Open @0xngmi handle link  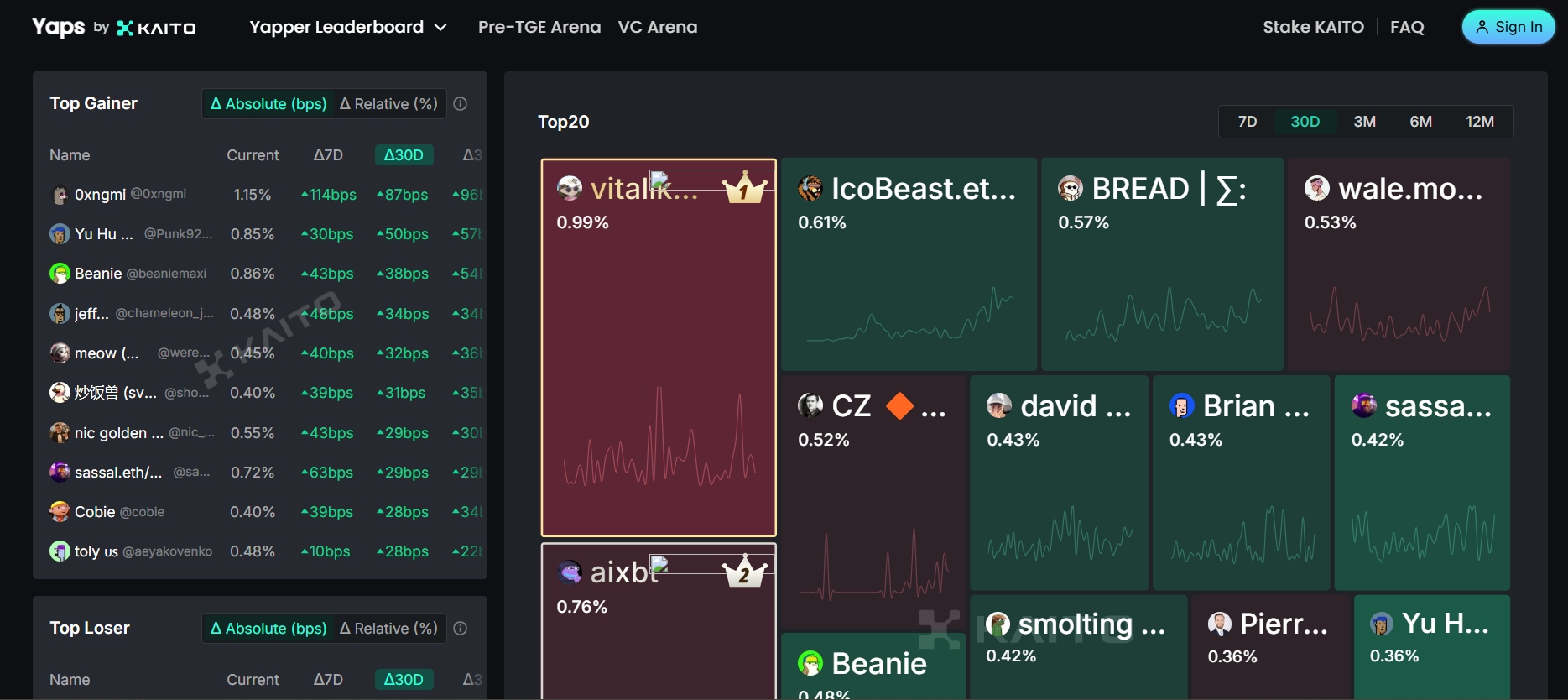coord(159,194)
